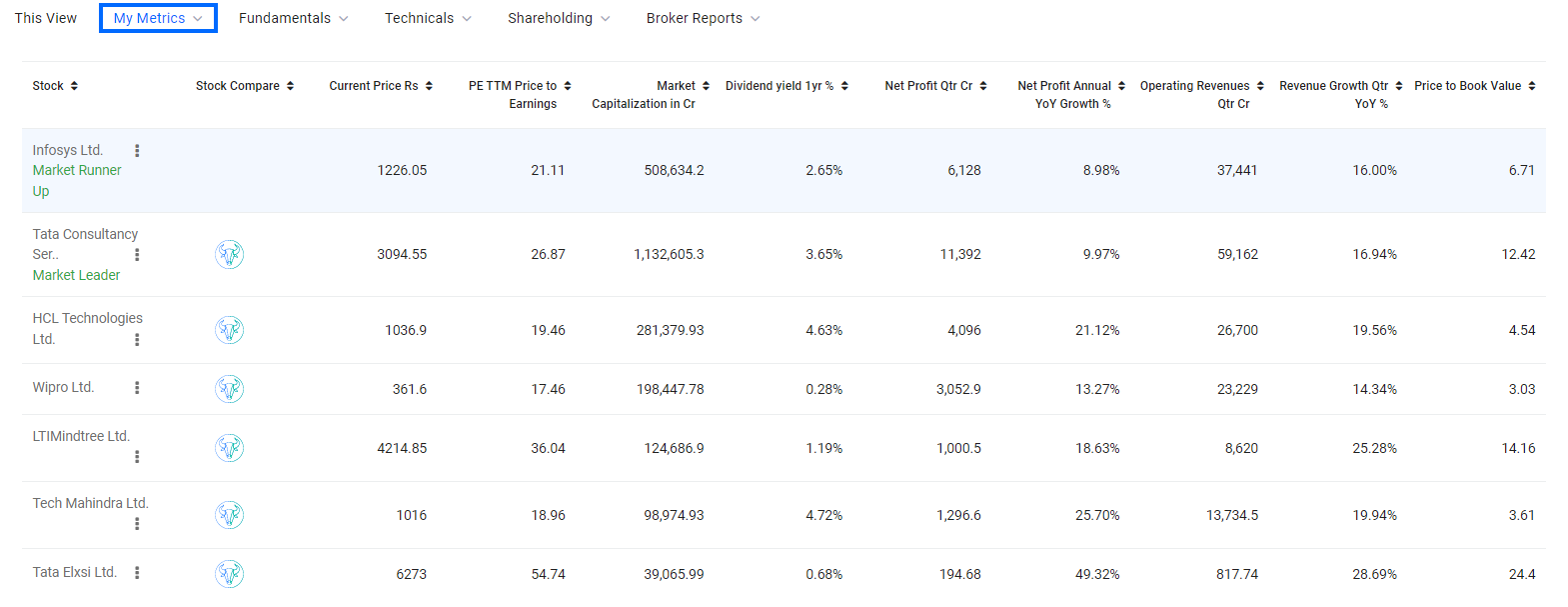Click Tata Elxsi current price 6273
This screenshot has width=1568, height=607.
[412, 574]
